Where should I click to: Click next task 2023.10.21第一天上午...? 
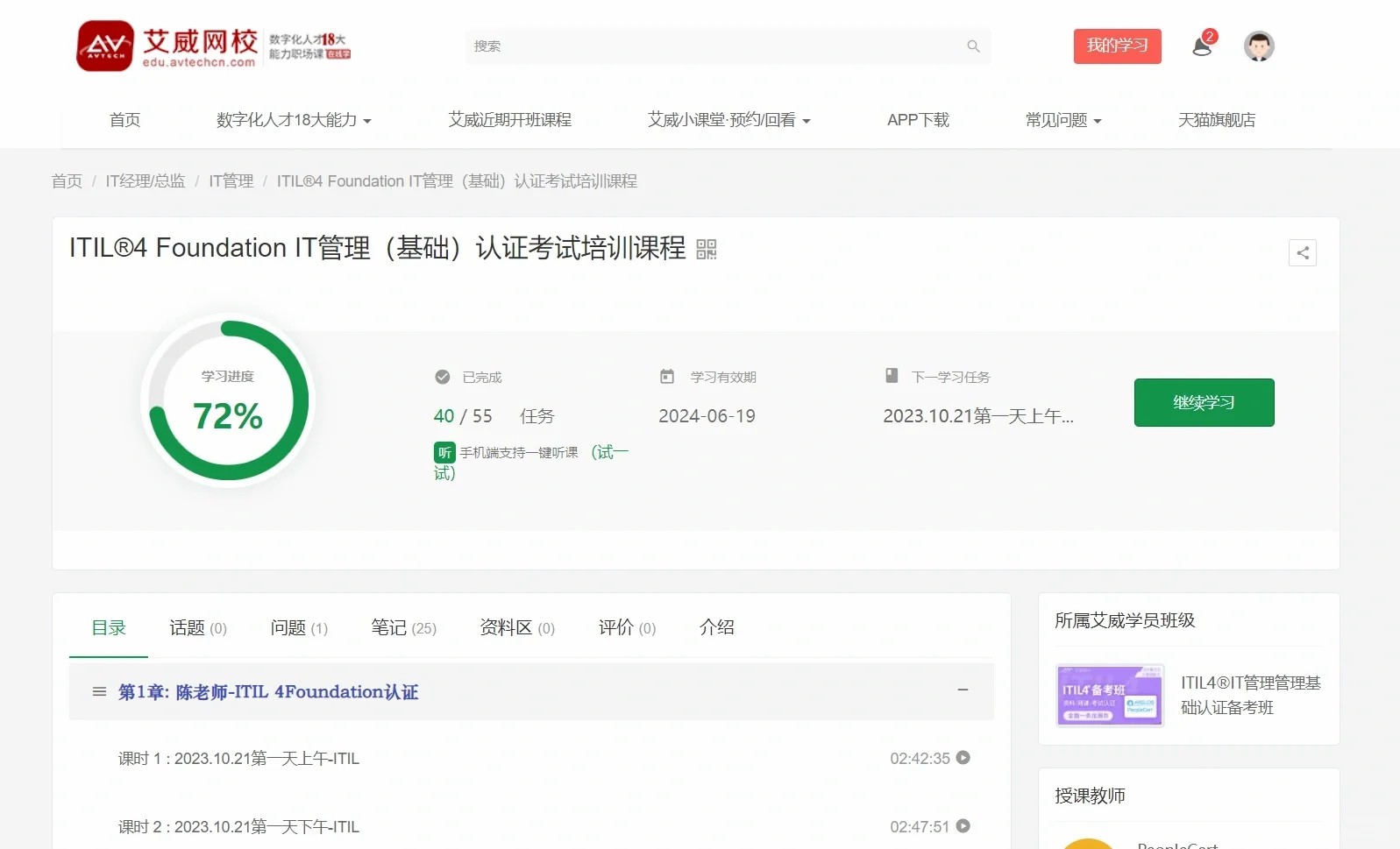(x=978, y=416)
